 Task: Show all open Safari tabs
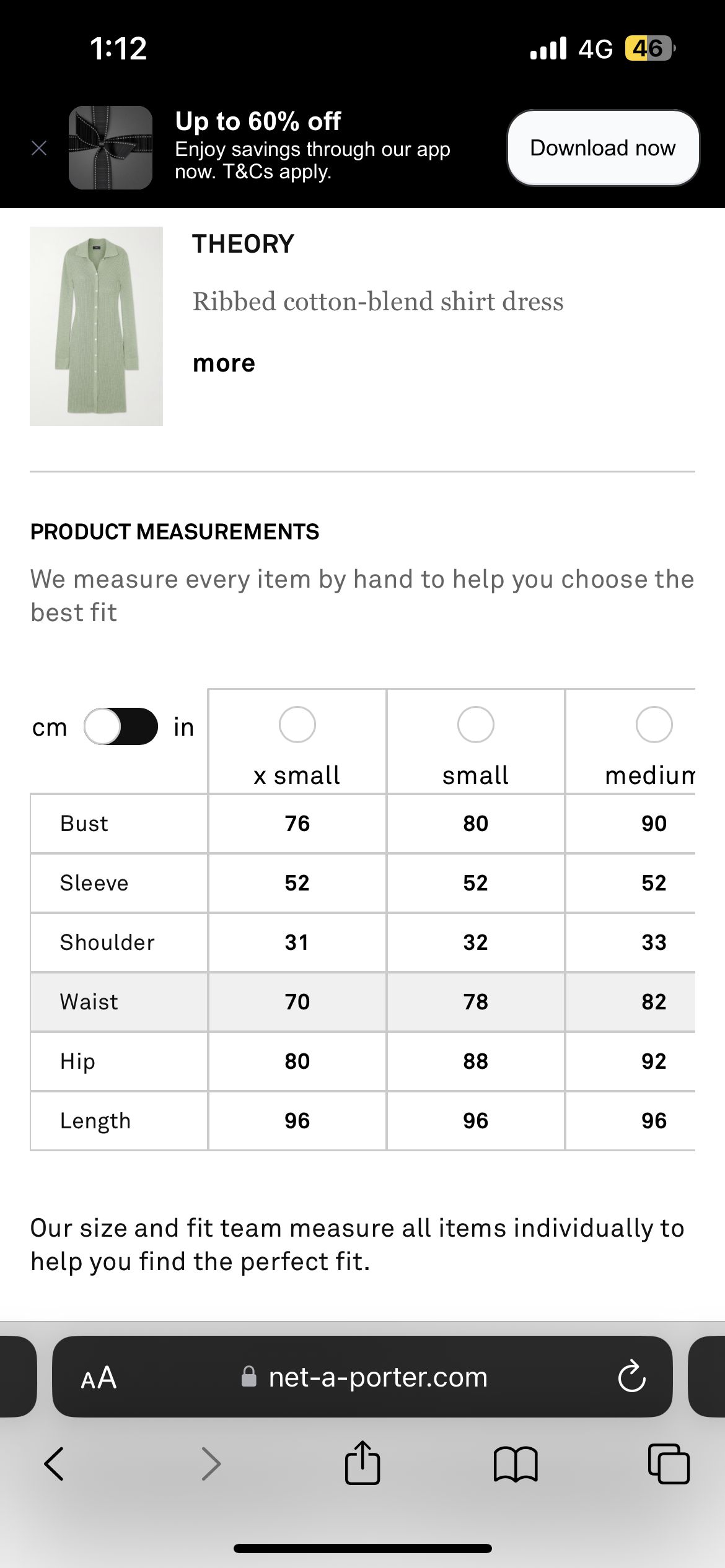[669, 1464]
